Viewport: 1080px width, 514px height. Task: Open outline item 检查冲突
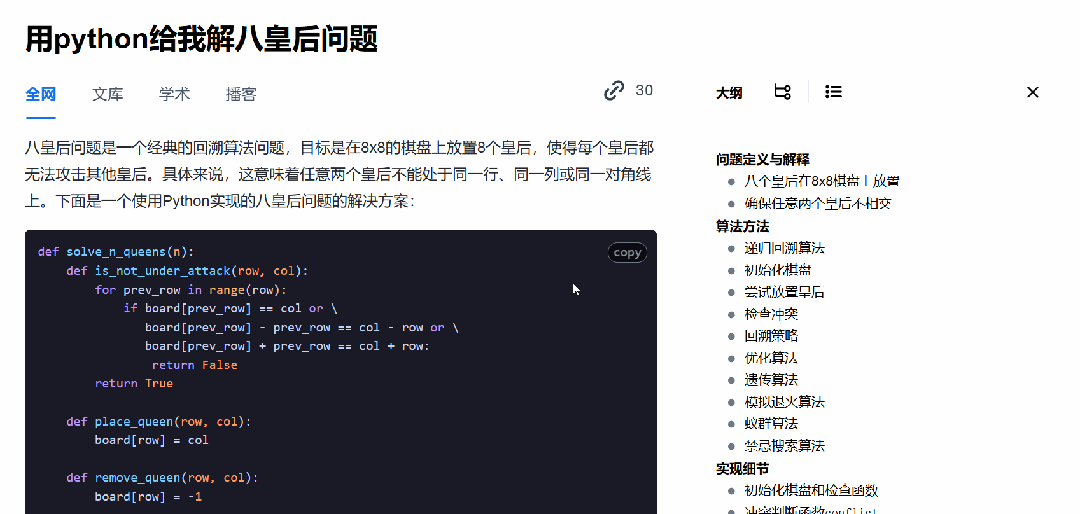pos(771,314)
